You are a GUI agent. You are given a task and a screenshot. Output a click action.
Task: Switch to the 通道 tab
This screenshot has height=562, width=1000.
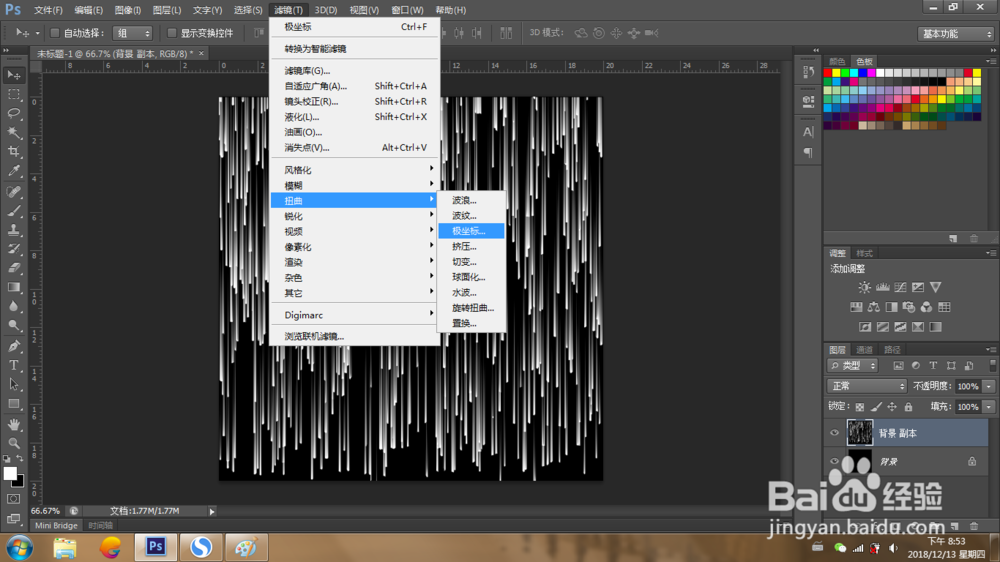864,350
